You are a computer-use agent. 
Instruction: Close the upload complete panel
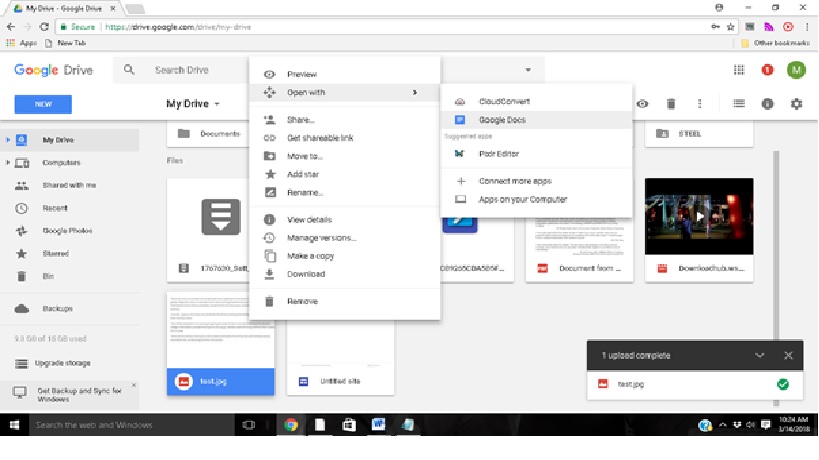pos(788,356)
